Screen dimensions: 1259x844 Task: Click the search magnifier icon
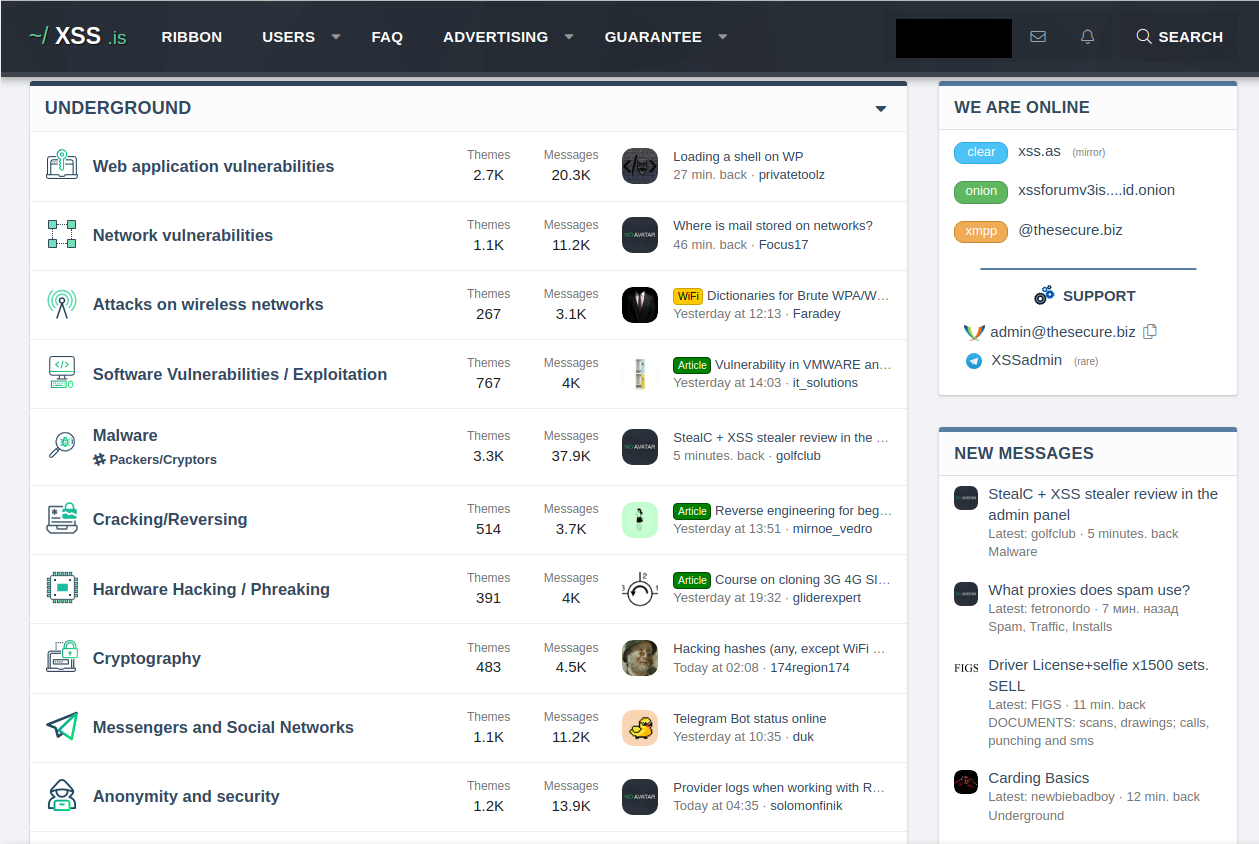[1143, 36]
